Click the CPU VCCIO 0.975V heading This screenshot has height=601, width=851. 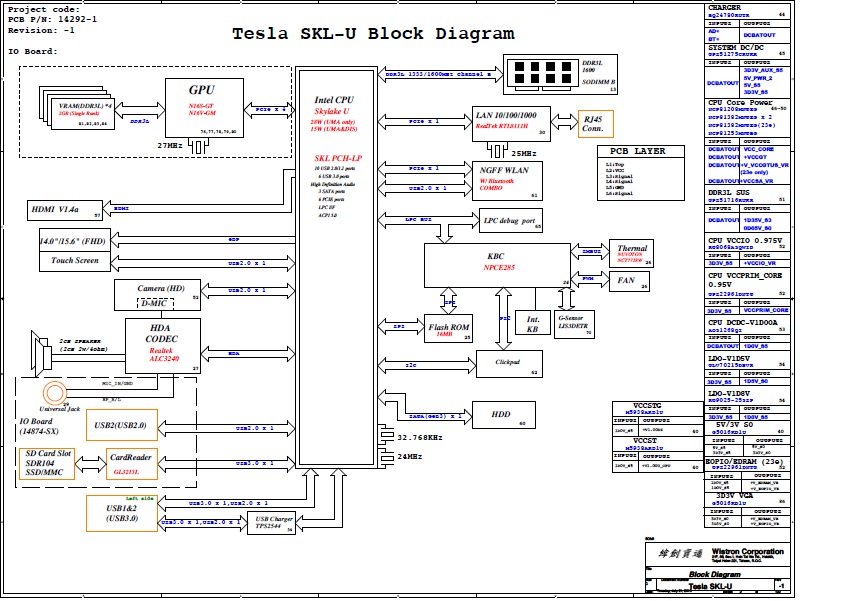pyautogui.click(x=745, y=241)
